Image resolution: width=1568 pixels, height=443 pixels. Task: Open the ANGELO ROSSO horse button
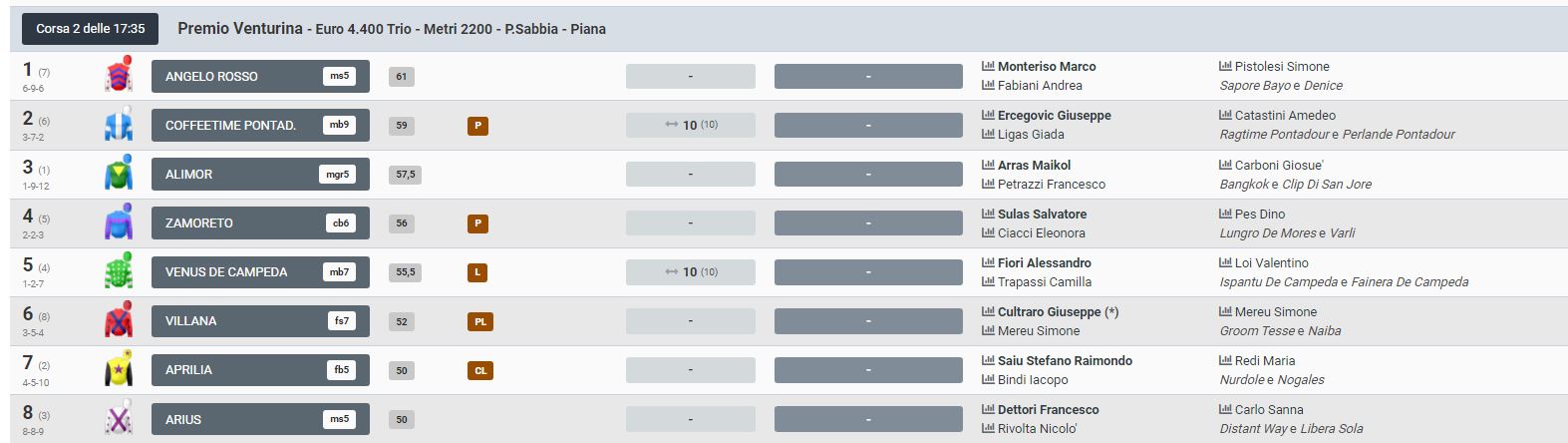(260, 76)
